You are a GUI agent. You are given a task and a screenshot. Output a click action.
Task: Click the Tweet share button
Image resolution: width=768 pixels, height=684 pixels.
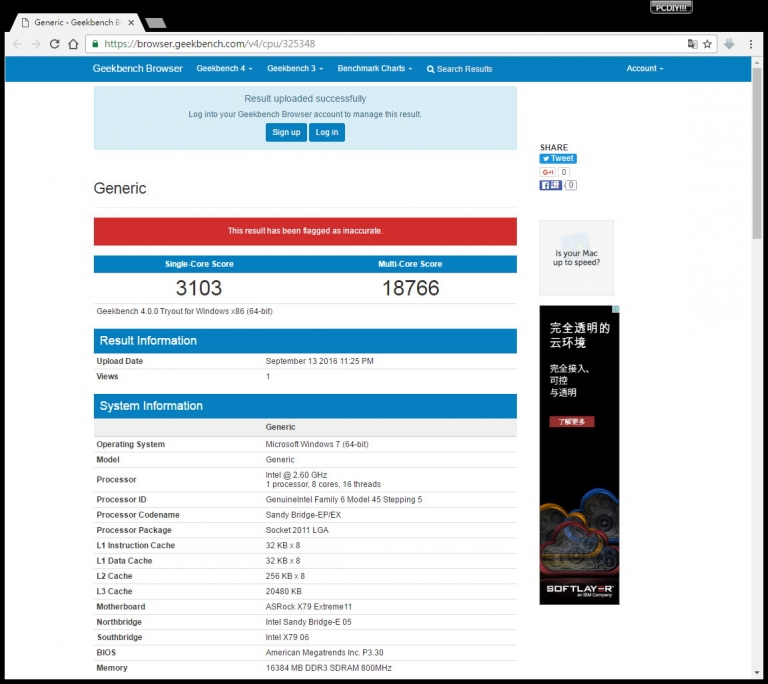[x=558, y=158]
